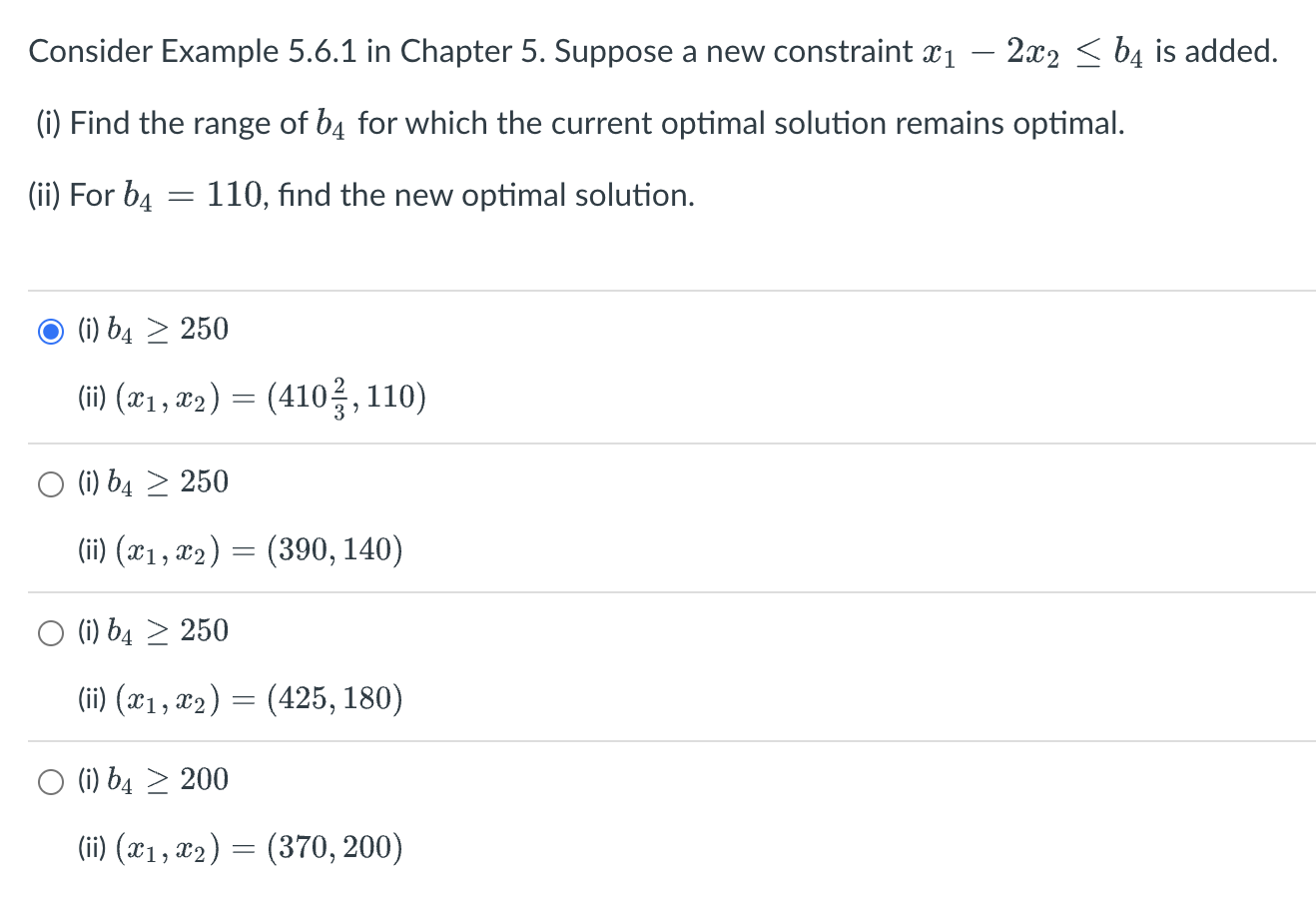Select answer option with b4 ≥ 200
This screenshot has height=899, width=1316.
pyautogui.click(x=49, y=782)
